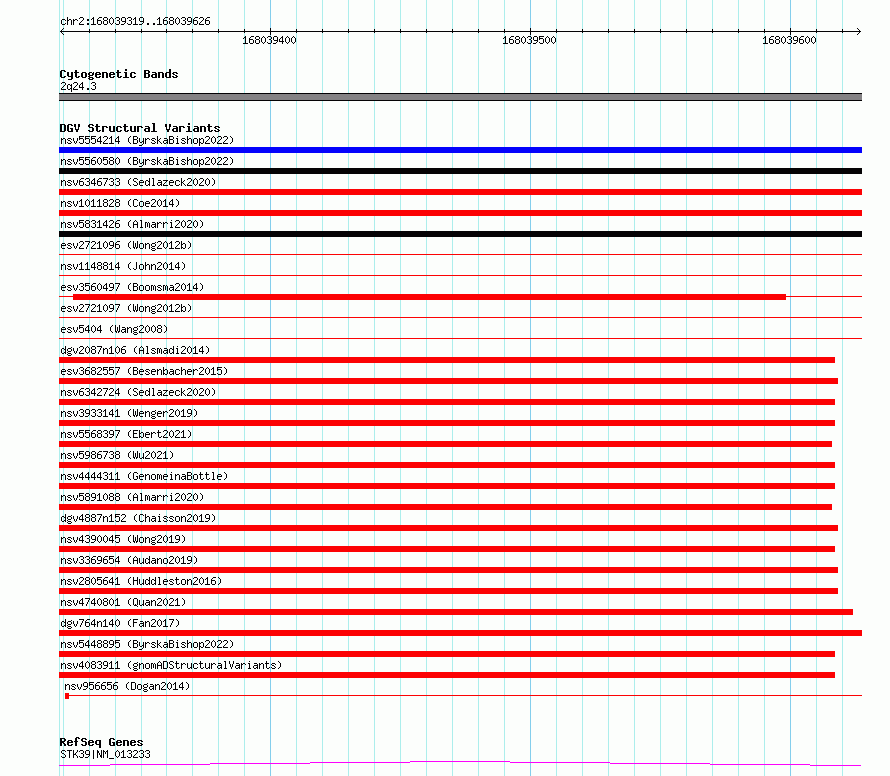The width and height of the screenshot is (890, 776).
Task: Click the 168039600 ruler position
Action: pyautogui.click(x=790, y=40)
